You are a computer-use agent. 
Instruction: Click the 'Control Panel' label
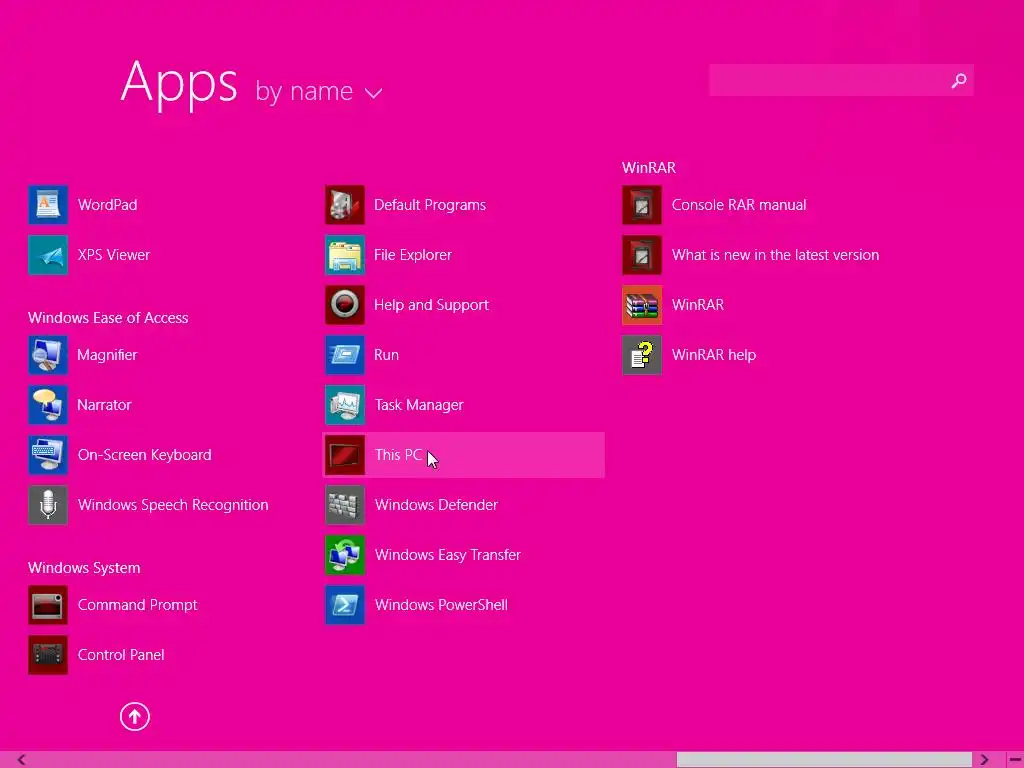(x=121, y=655)
